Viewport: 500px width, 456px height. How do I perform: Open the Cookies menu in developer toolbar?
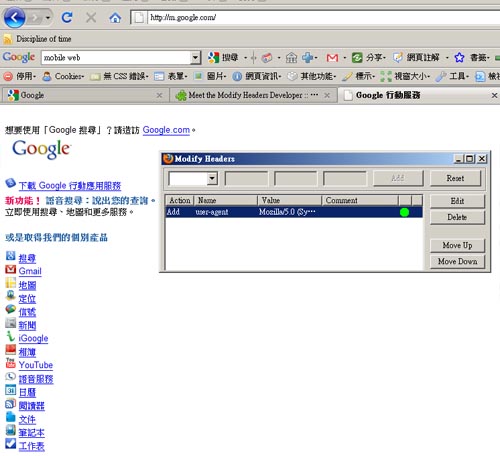click(x=63, y=76)
